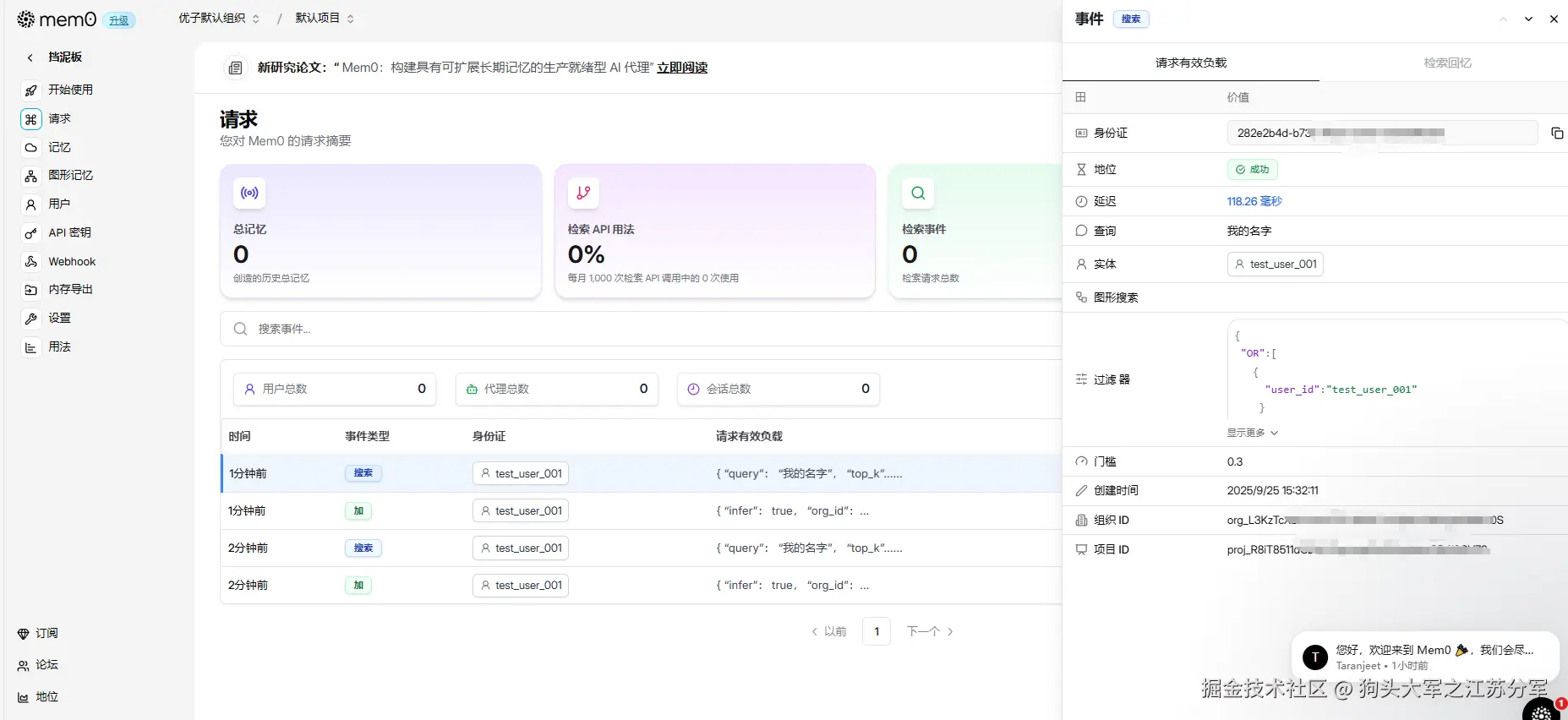This screenshot has height=720, width=1568.
Task: Click the 成功 status badge
Action: (1252, 169)
